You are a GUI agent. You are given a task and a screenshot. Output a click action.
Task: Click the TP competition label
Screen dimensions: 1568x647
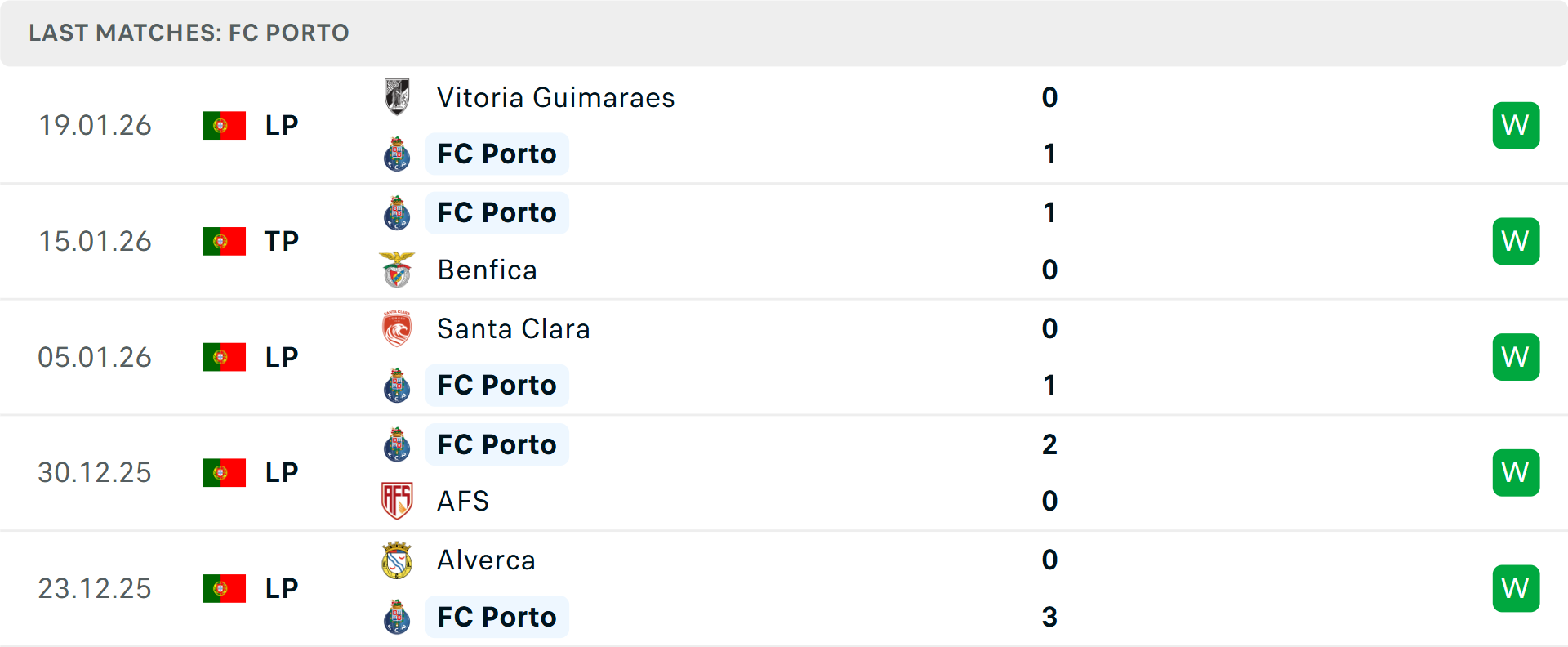pos(282,241)
